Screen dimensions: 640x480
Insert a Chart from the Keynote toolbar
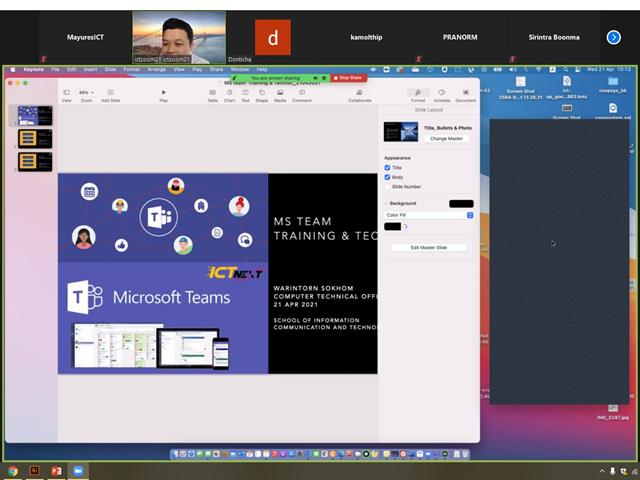click(x=229, y=93)
